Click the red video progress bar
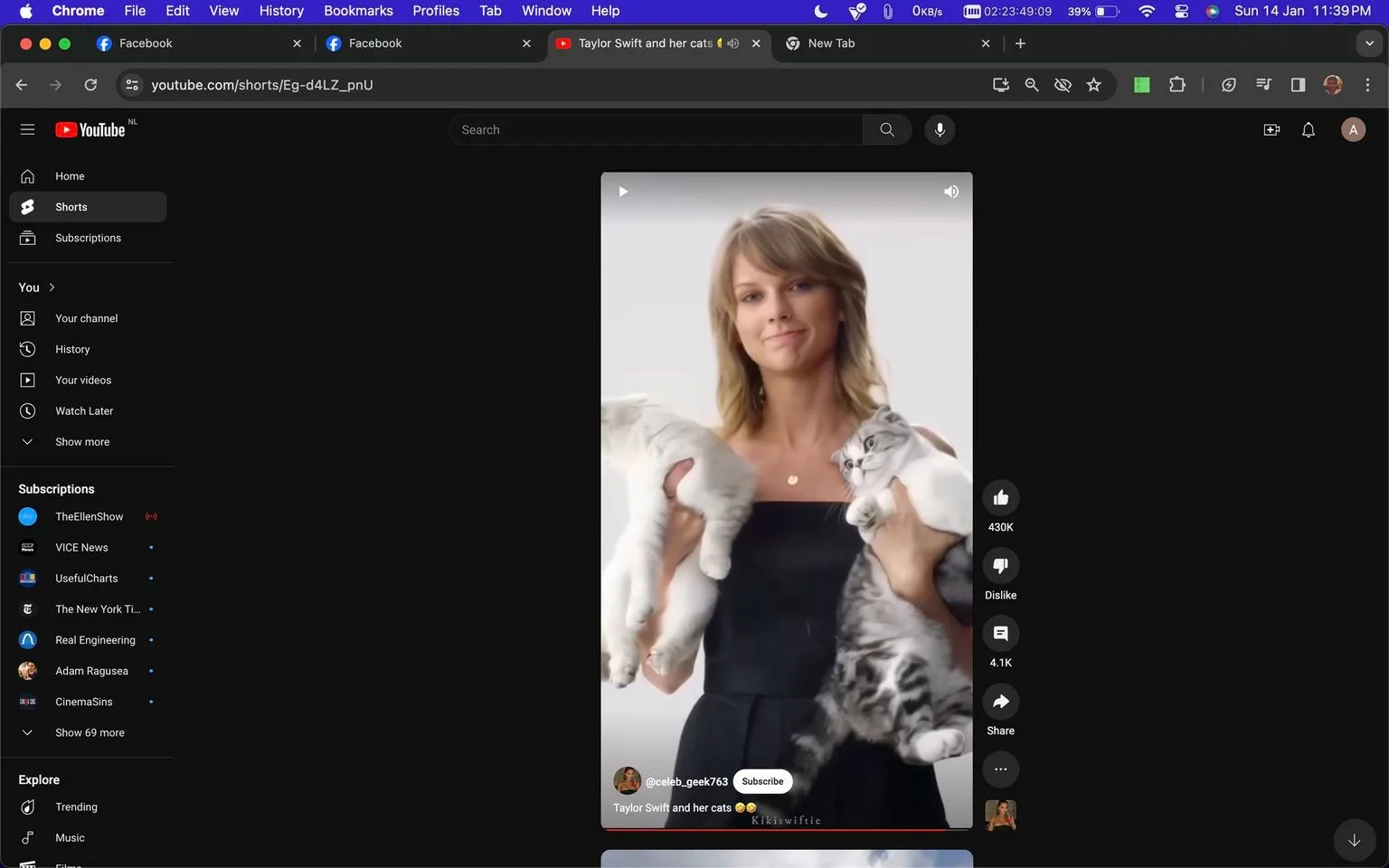1389x868 pixels. (787, 828)
